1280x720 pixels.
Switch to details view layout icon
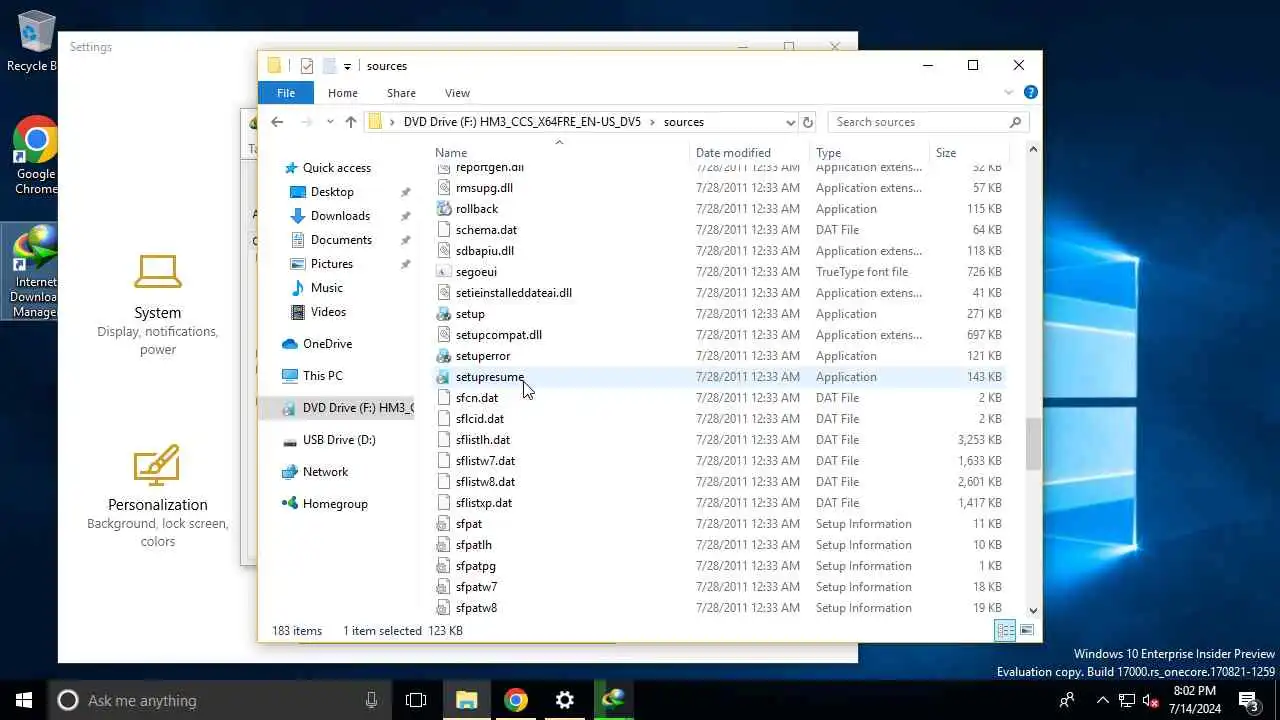[1005, 630]
